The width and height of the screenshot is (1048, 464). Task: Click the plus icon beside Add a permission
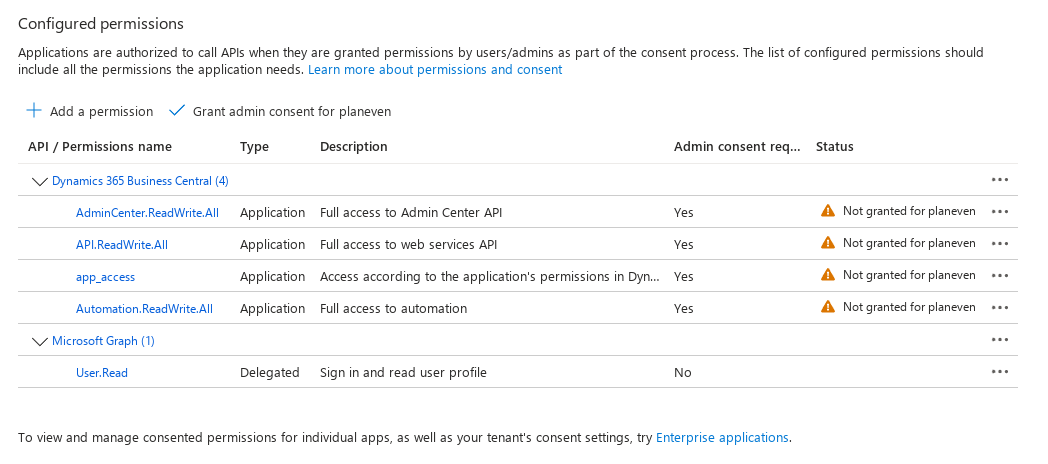[x=33, y=110]
